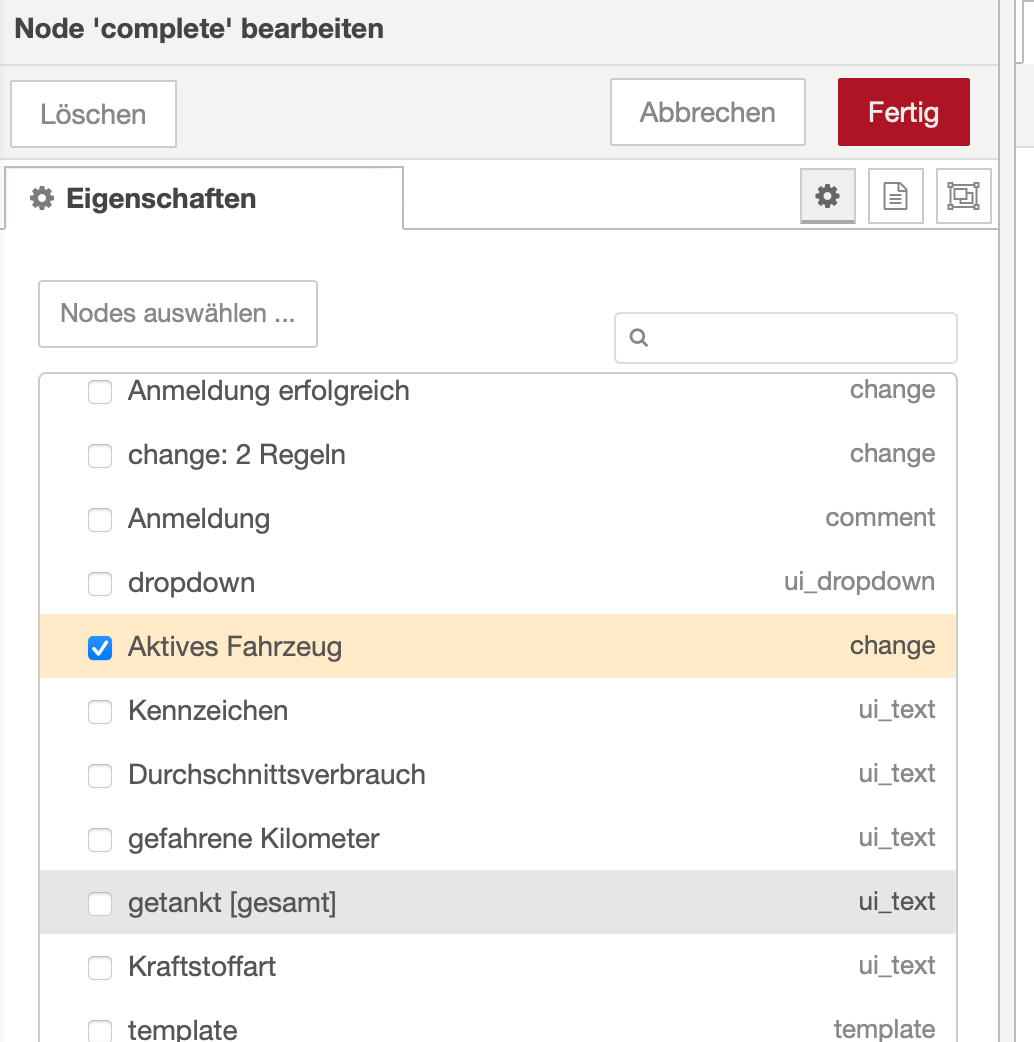Delete node with Löschen button
Image resolution: width=1034 pixels, height=1042 pixels.
click(x=93, y=114)
